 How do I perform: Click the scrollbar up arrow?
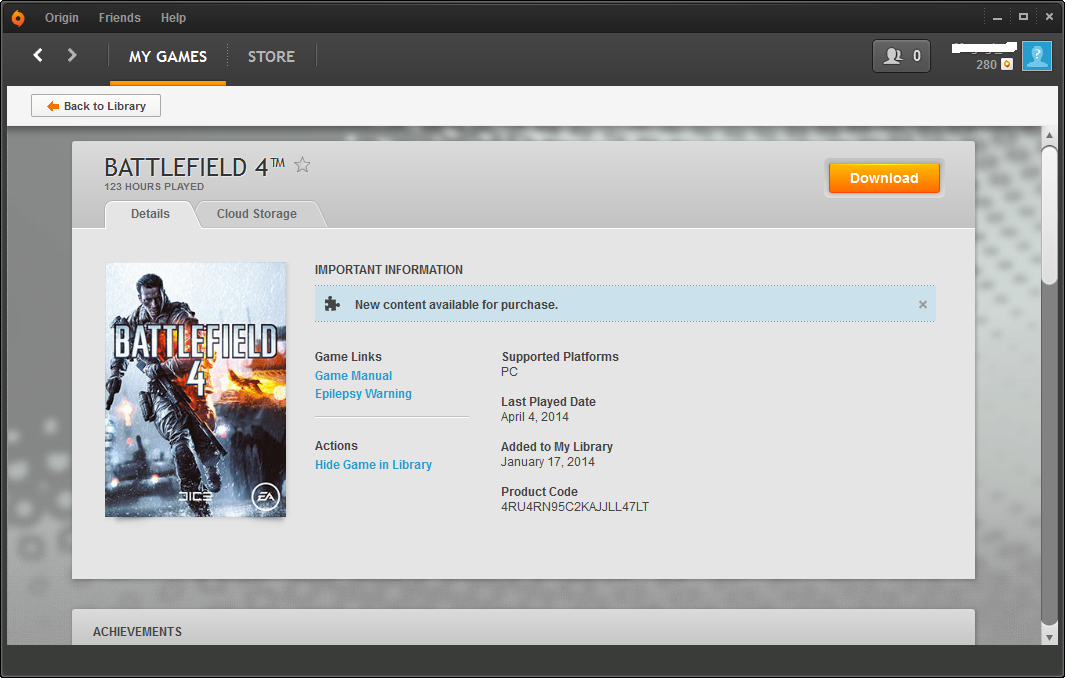(1049, 135)
